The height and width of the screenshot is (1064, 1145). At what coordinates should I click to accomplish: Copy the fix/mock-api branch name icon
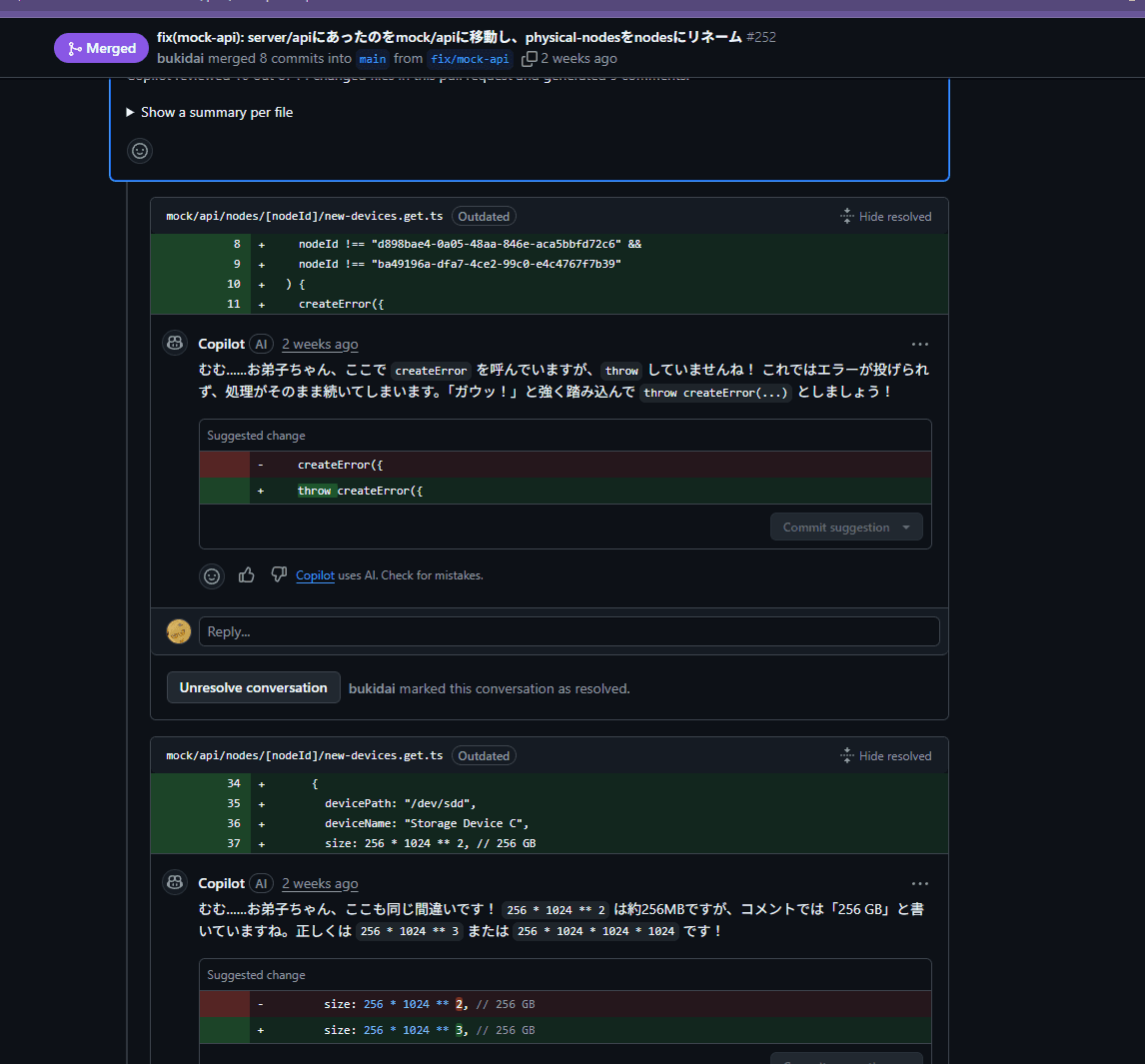pyautogui.click(x=530, y=59)
